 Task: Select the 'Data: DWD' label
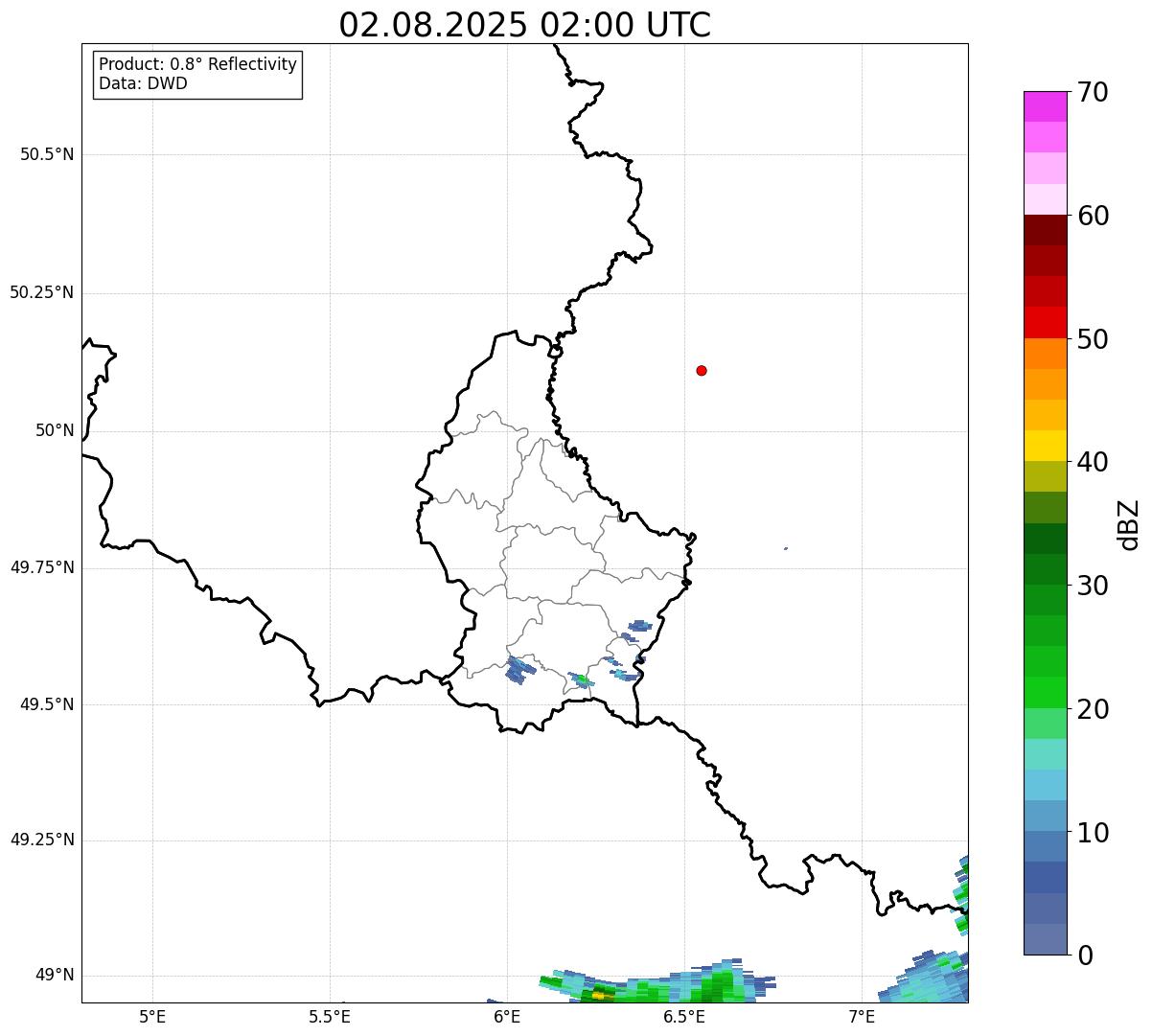[x=143, y=83]
